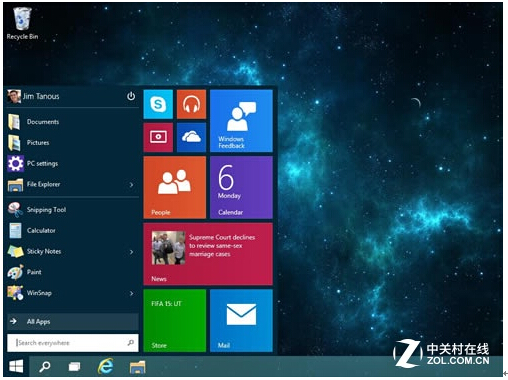Open the Calculator app
This screenshot has height=380, width=508.
click(x=73, y=230)
